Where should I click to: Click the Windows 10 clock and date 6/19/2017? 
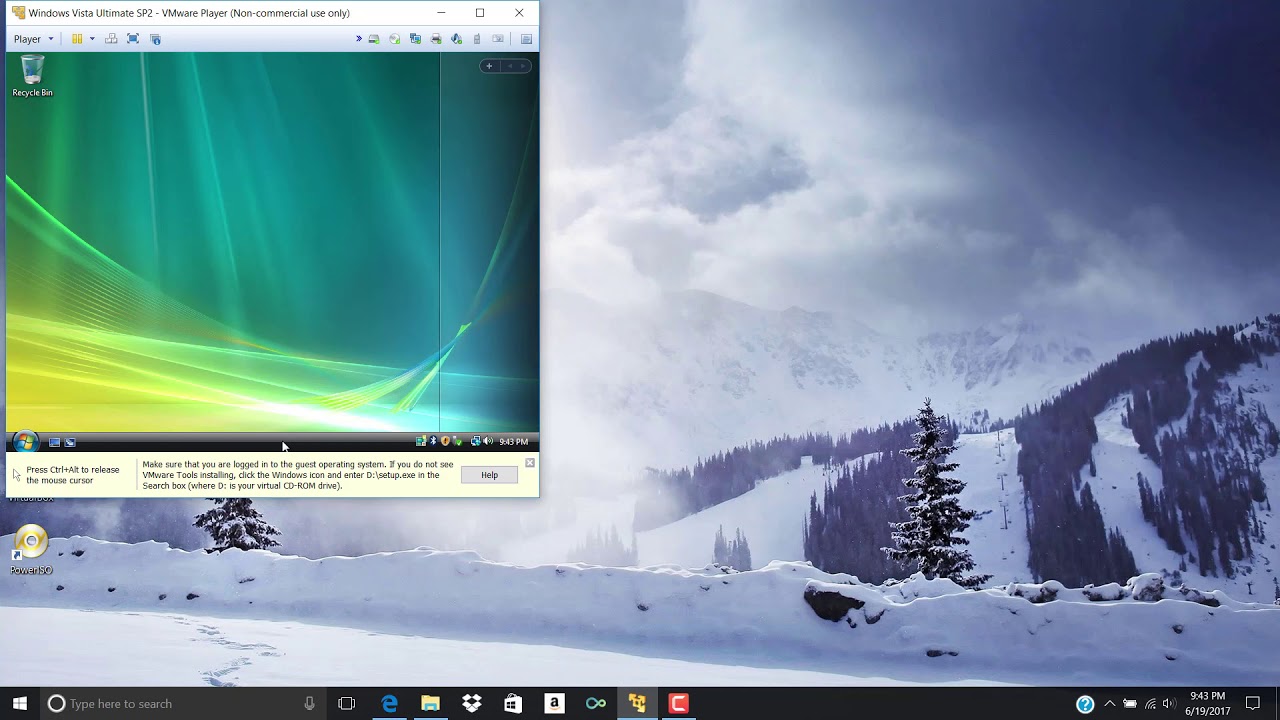[x=1208, y=704]
